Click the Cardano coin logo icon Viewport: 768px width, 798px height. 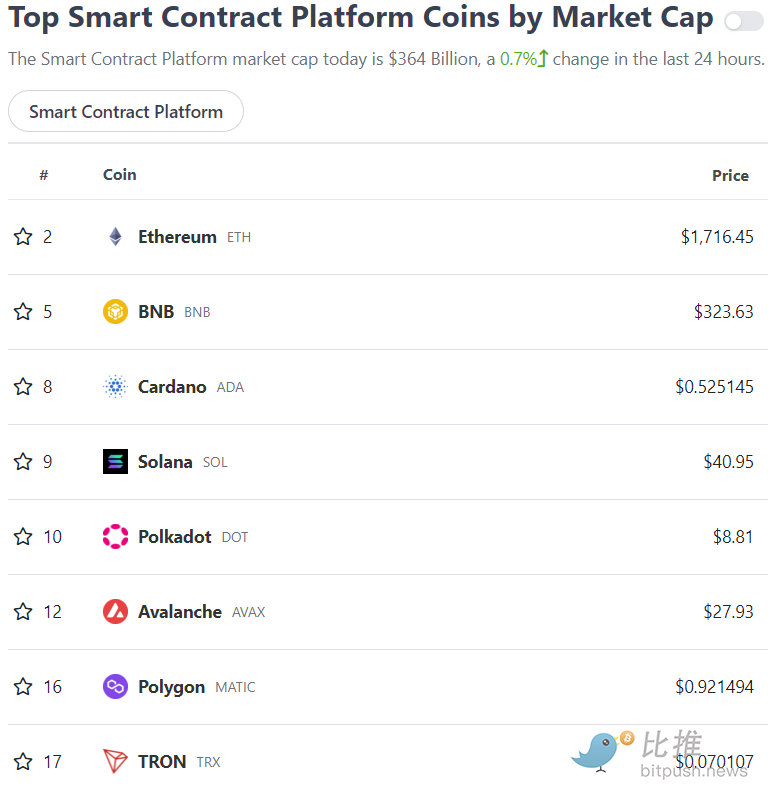(115, 387)
